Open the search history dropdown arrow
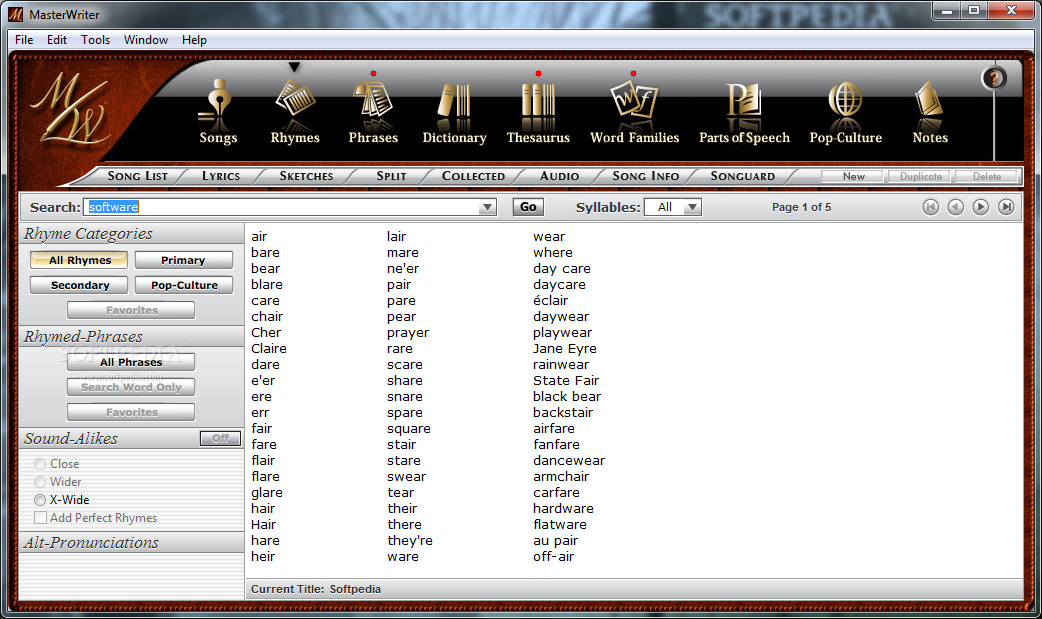This screenshot has height=619, width=1042. (487, 207)
